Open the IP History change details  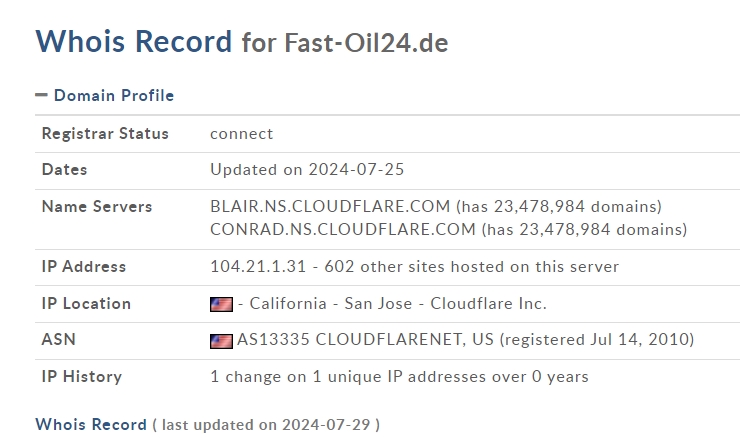tap(399, 377)
